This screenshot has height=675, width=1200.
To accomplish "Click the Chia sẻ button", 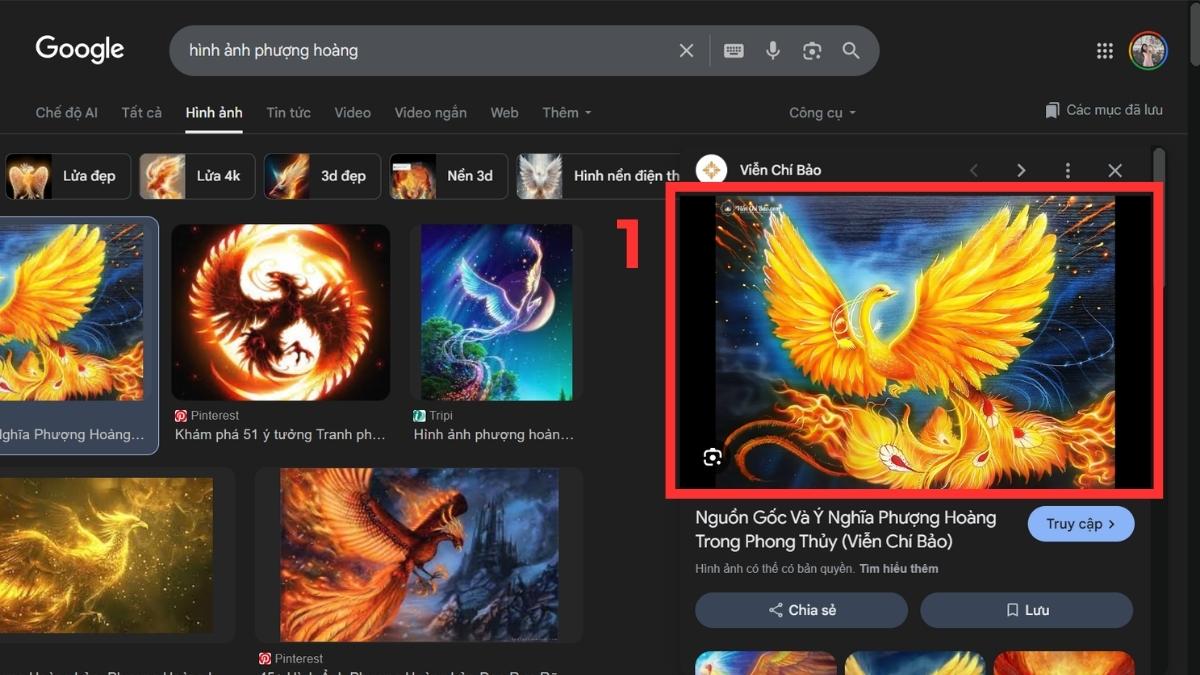I will [801, 610].
